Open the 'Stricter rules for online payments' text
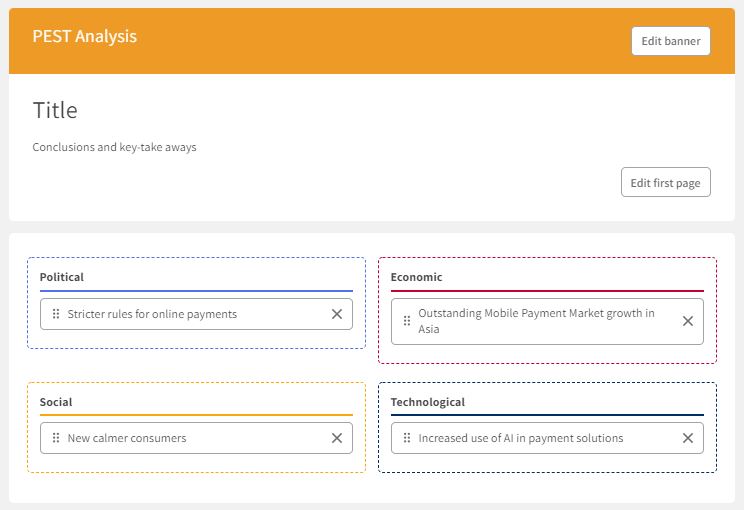The image size is (744, 510). pyautogui.click(x=152, y=314)
